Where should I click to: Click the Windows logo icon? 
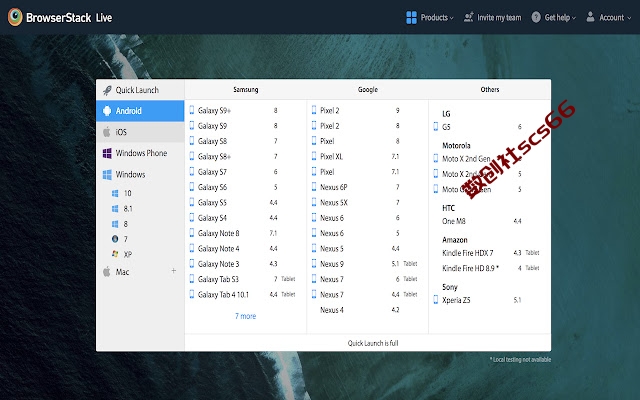pos(107,174)
